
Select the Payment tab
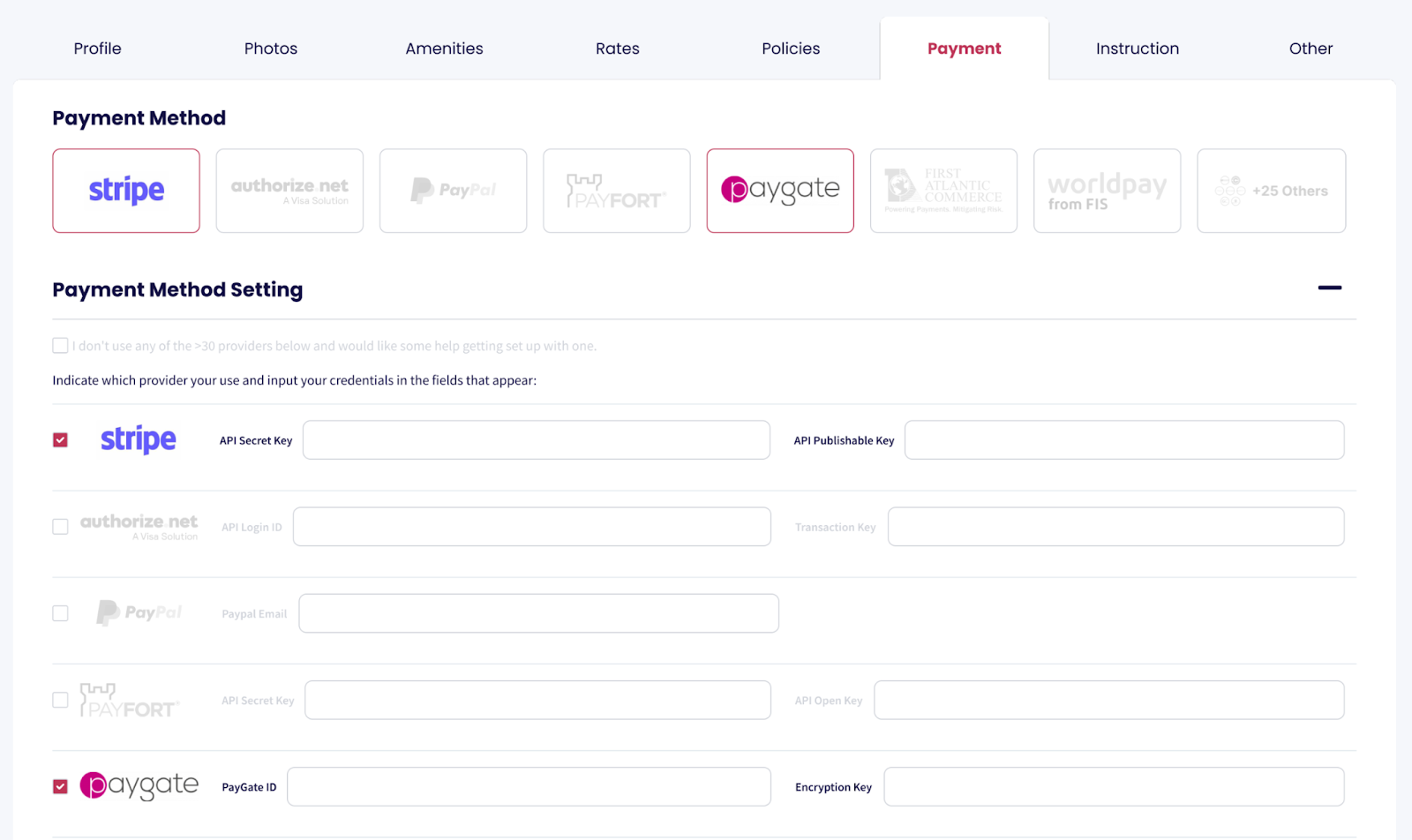(965, 49)
